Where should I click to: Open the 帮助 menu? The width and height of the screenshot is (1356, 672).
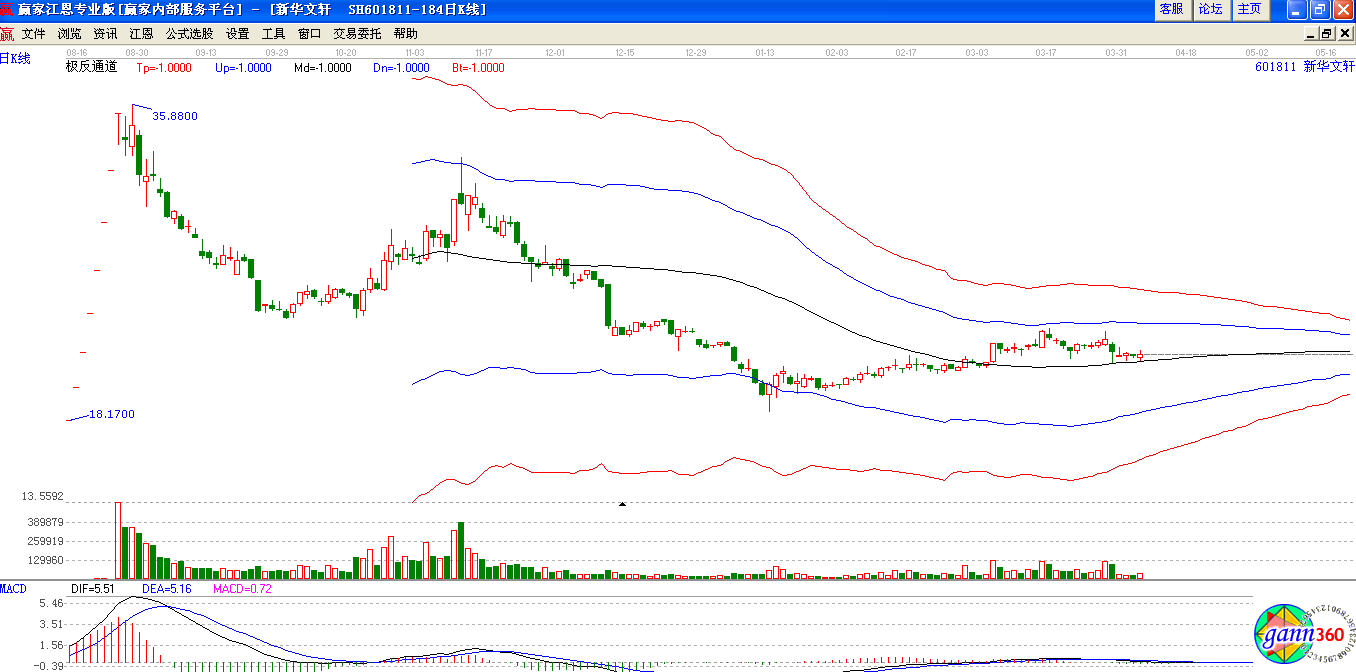(x=405, y=33)
